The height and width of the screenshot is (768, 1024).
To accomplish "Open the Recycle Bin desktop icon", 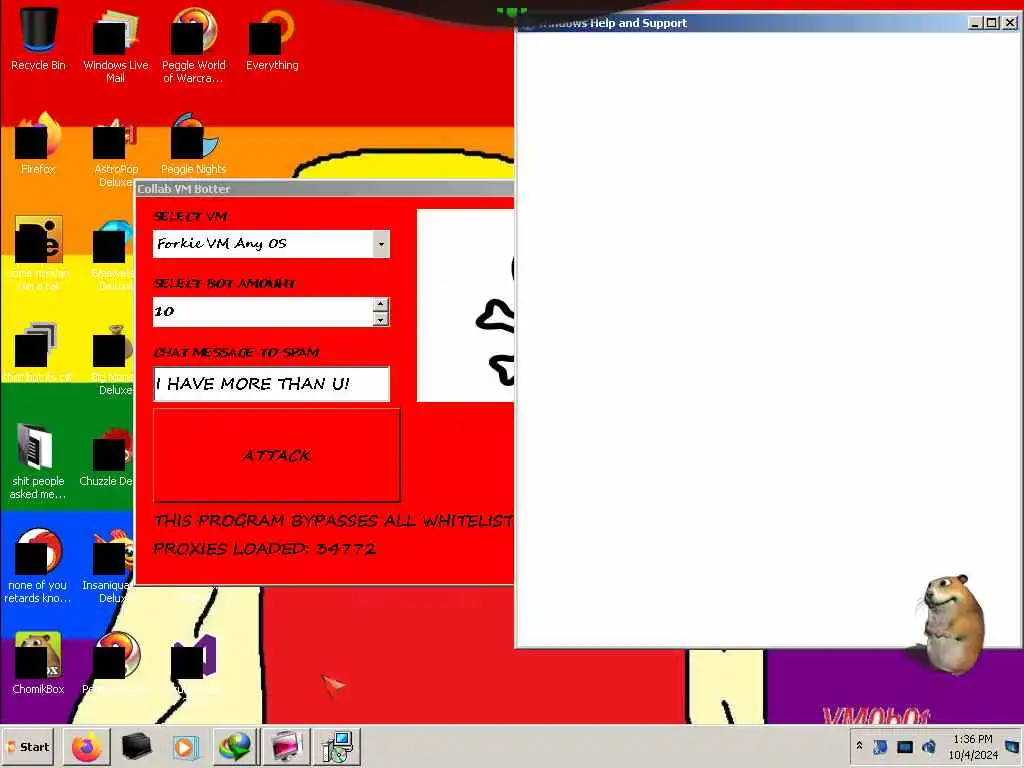I will 38,39.
